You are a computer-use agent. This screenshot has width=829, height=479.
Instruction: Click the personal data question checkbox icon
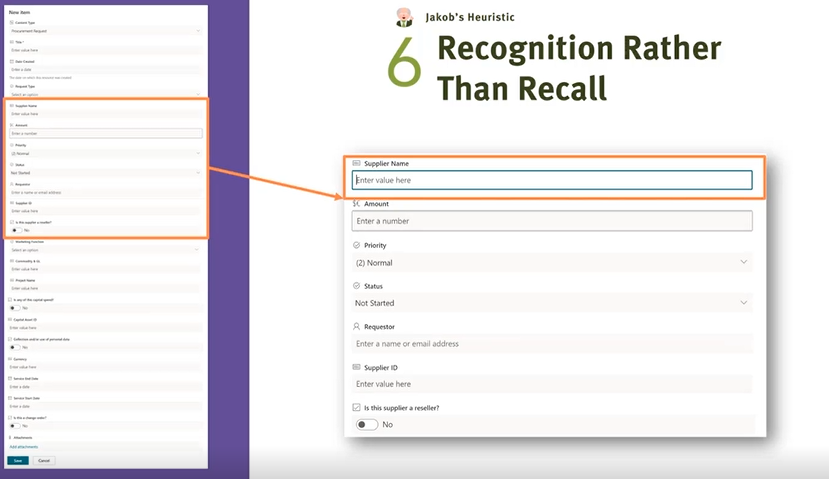(10, 339)
